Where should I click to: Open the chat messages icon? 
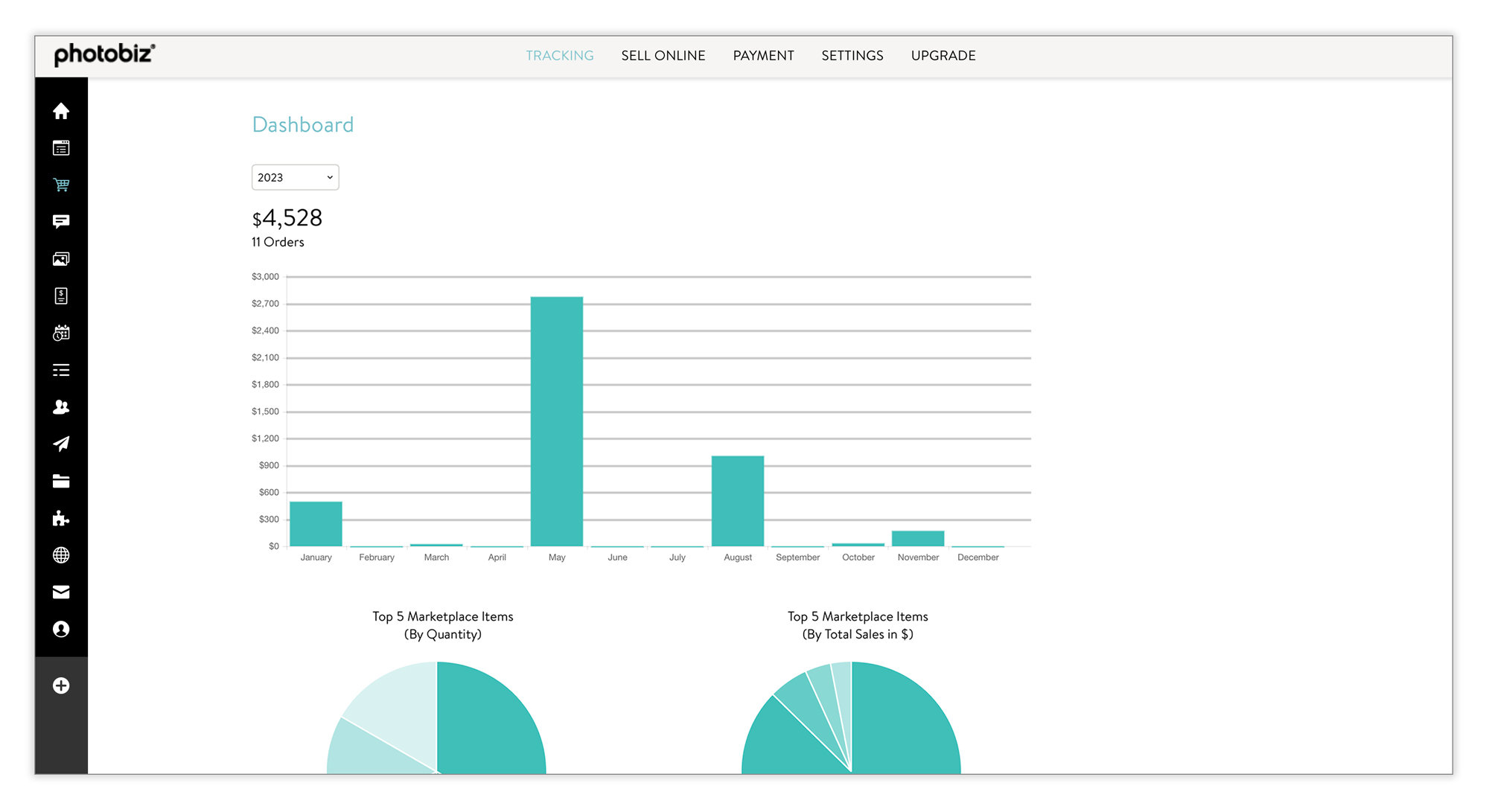pos(62,221)
